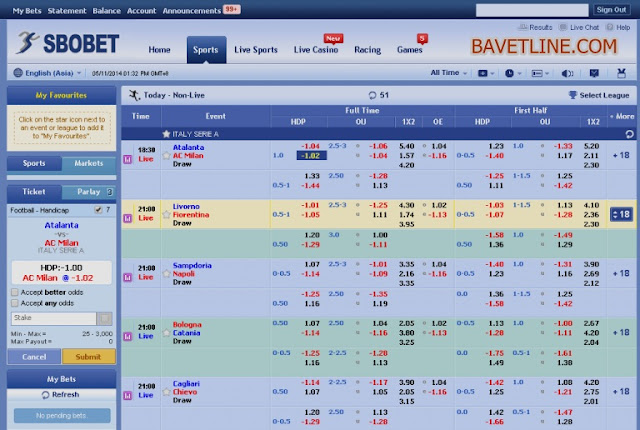Focus the Stake input field
The width and height of the screenshot is (640, 430).
[53, 318]
